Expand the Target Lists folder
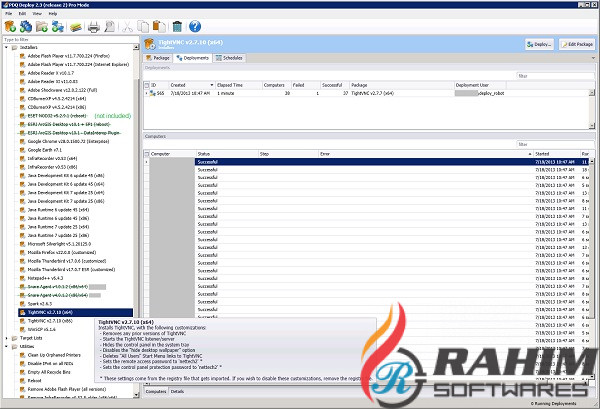 [x=6, y=338]
